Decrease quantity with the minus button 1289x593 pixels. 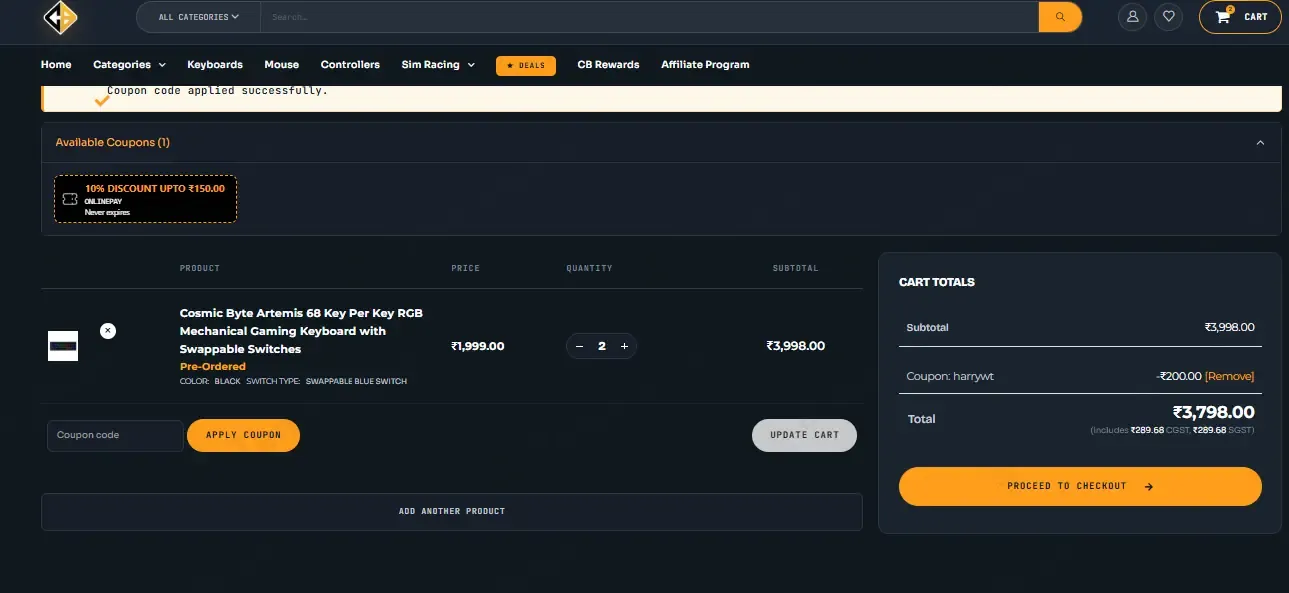(x=580, y=346)
